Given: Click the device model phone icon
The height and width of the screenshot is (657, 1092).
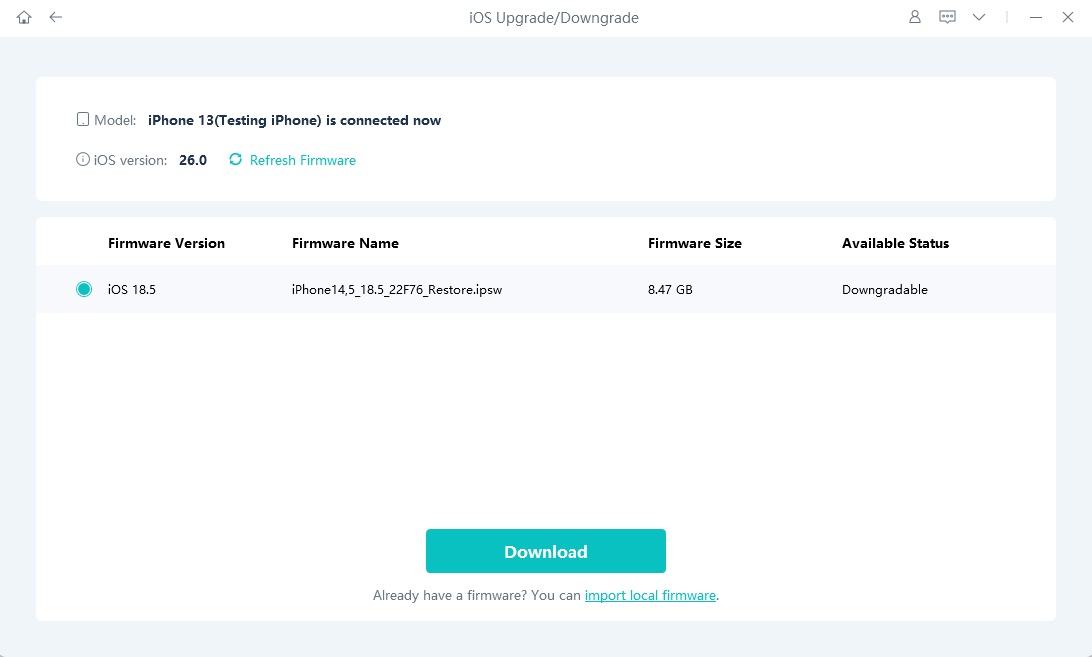Looking at the screenshot, I should tap(83, 120).
